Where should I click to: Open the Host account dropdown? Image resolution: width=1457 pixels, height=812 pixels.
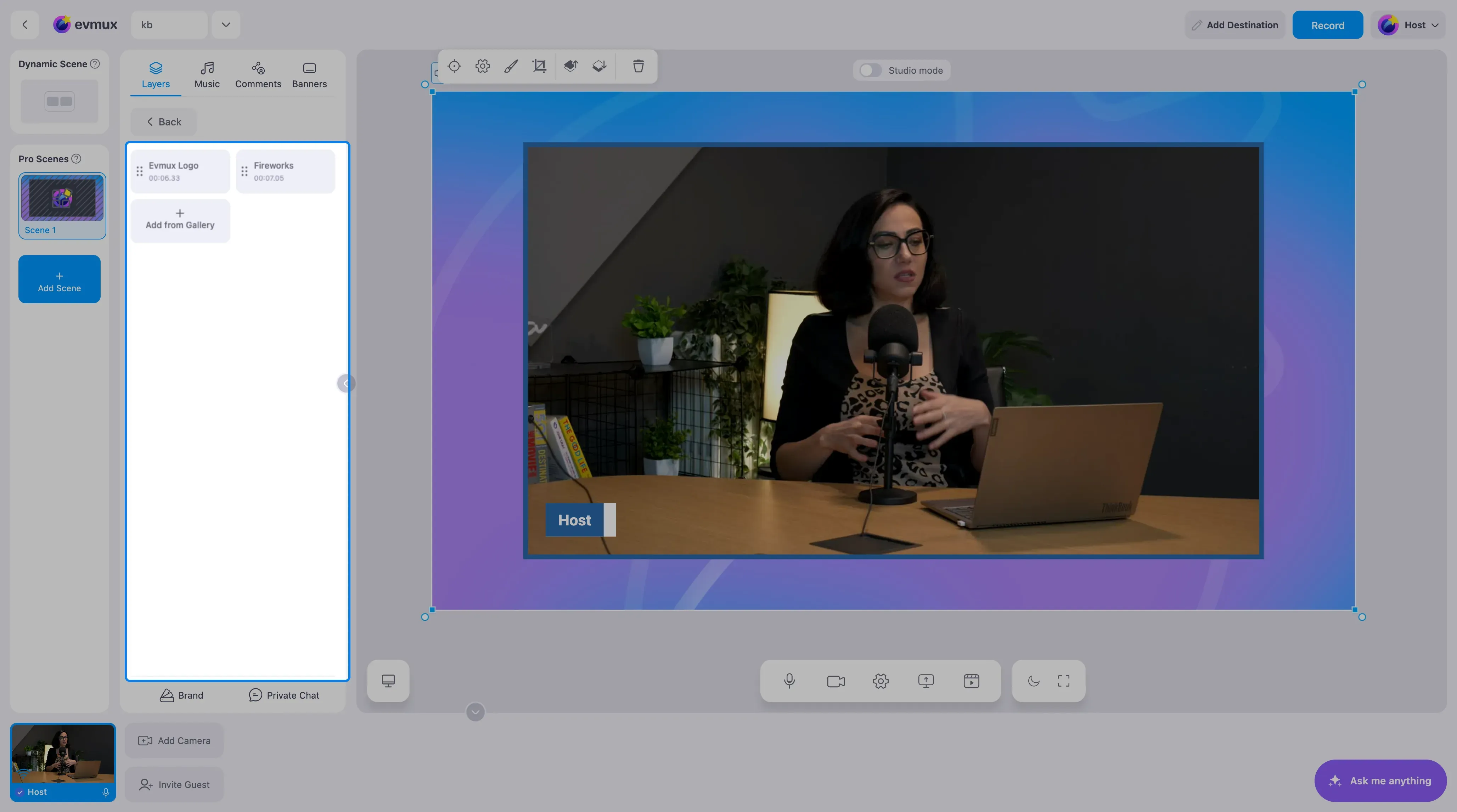[1408, 25]
